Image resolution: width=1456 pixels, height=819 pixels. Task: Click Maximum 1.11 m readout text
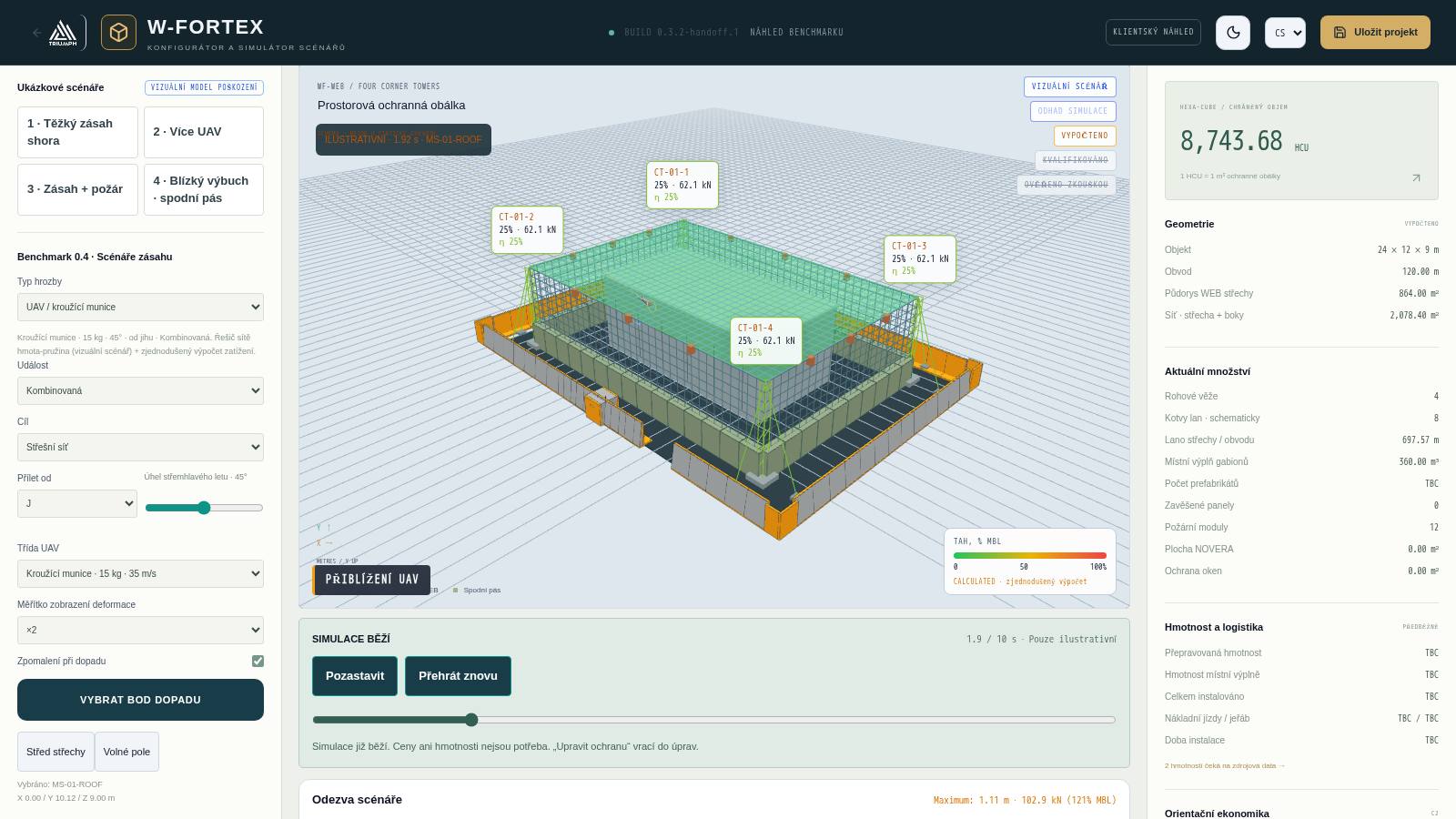click(1025, 801)
